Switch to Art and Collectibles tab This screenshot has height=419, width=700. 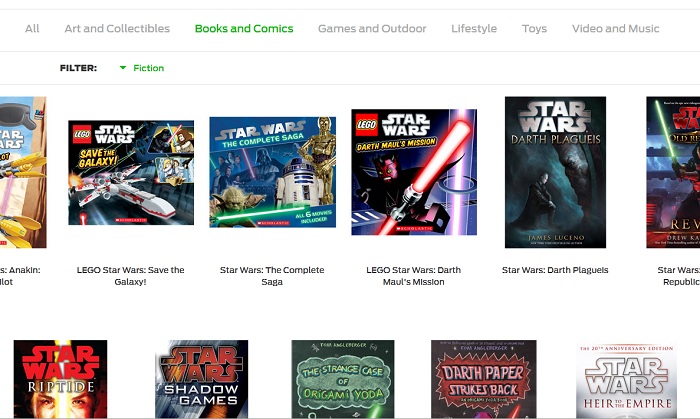tap(117, 29)
